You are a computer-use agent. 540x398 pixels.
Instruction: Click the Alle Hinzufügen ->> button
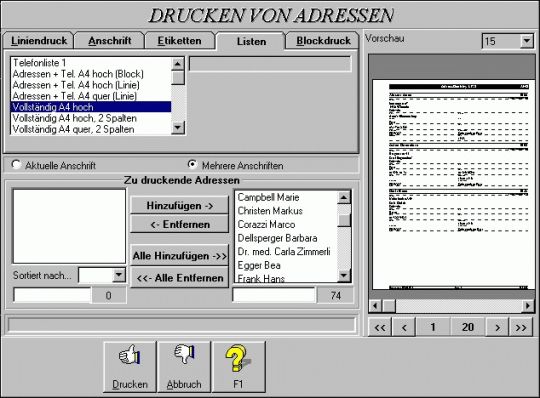coord(179,256)
